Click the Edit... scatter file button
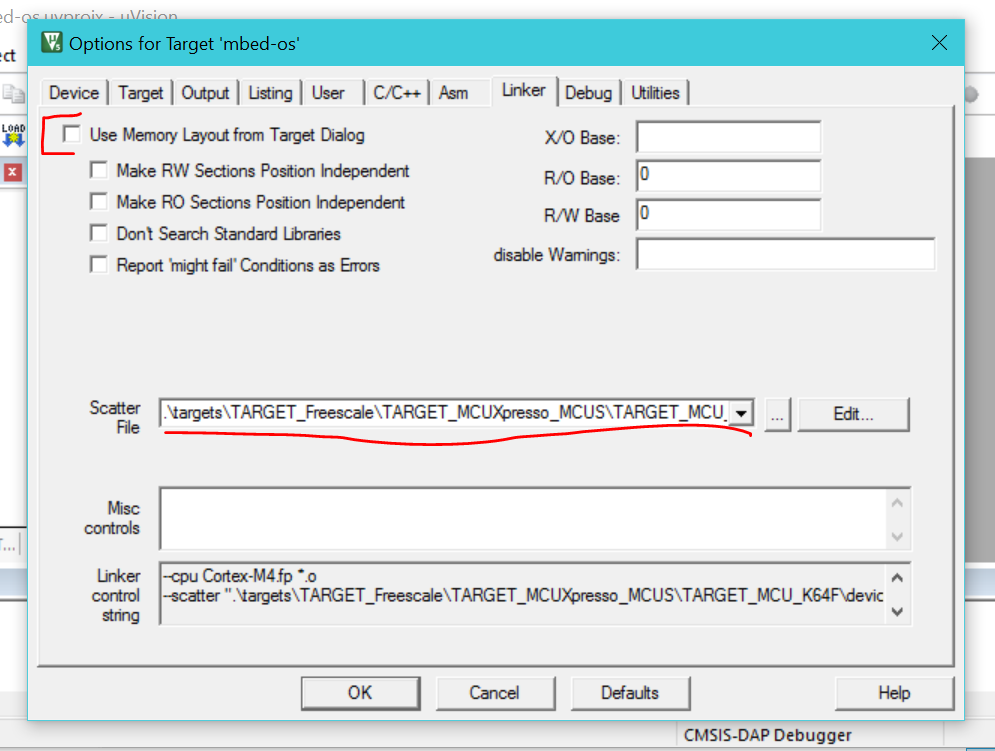The height and width of the screenshot is (751, 995). tap(853, 413)
